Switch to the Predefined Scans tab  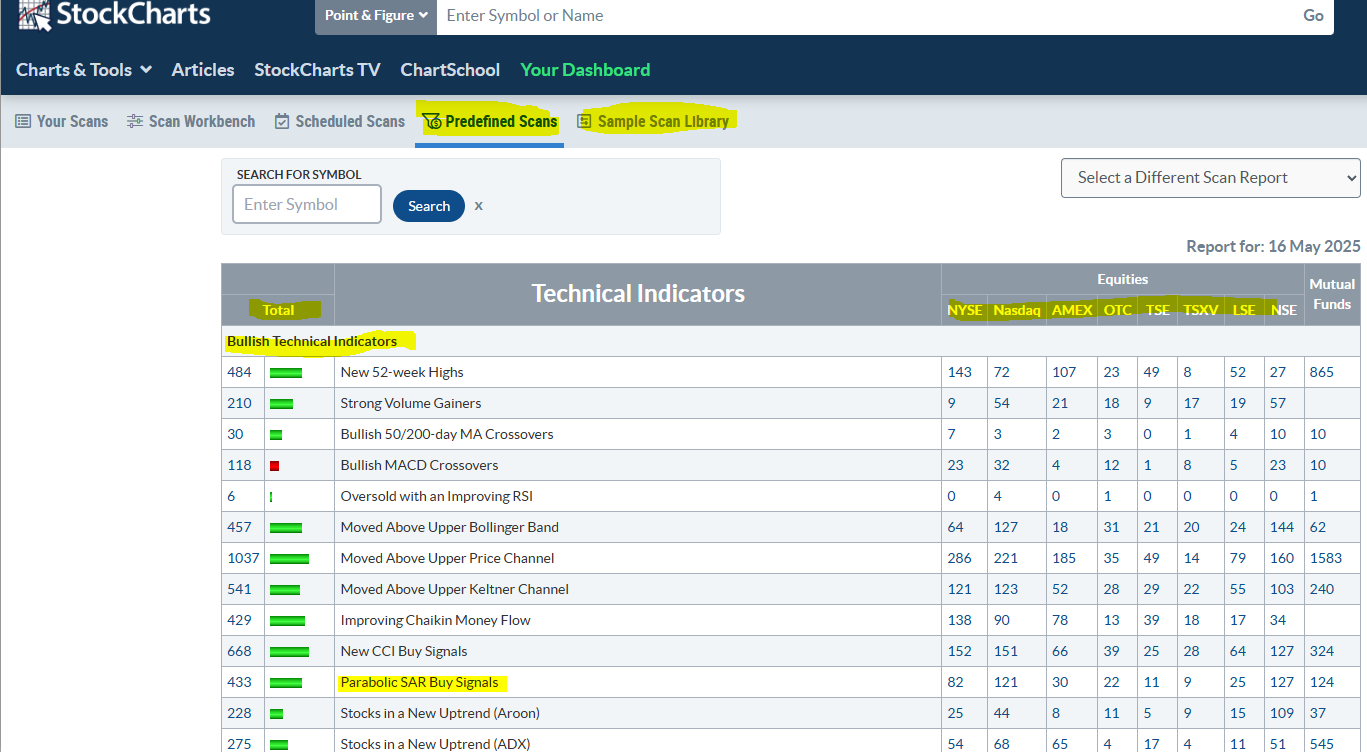(x=490, y=122)
